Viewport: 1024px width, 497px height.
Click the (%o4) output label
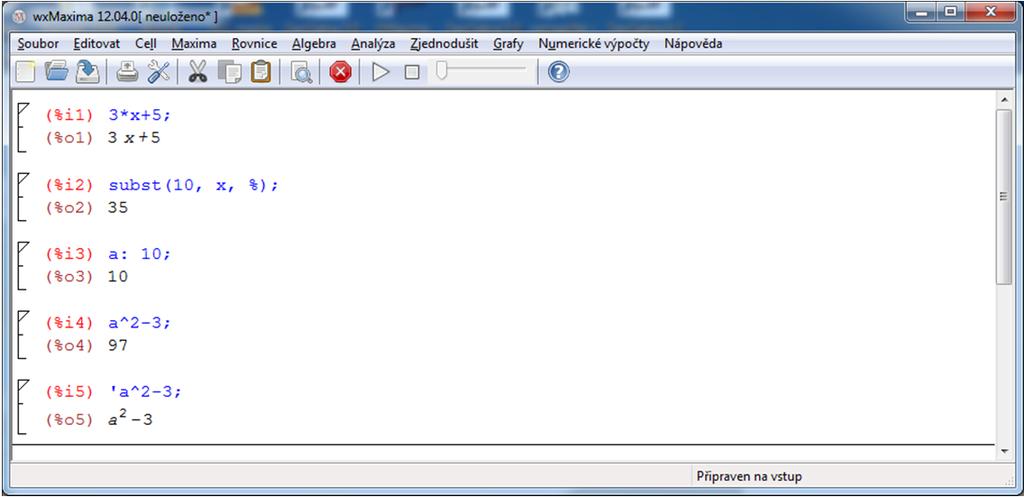click(x=69, y=346)
